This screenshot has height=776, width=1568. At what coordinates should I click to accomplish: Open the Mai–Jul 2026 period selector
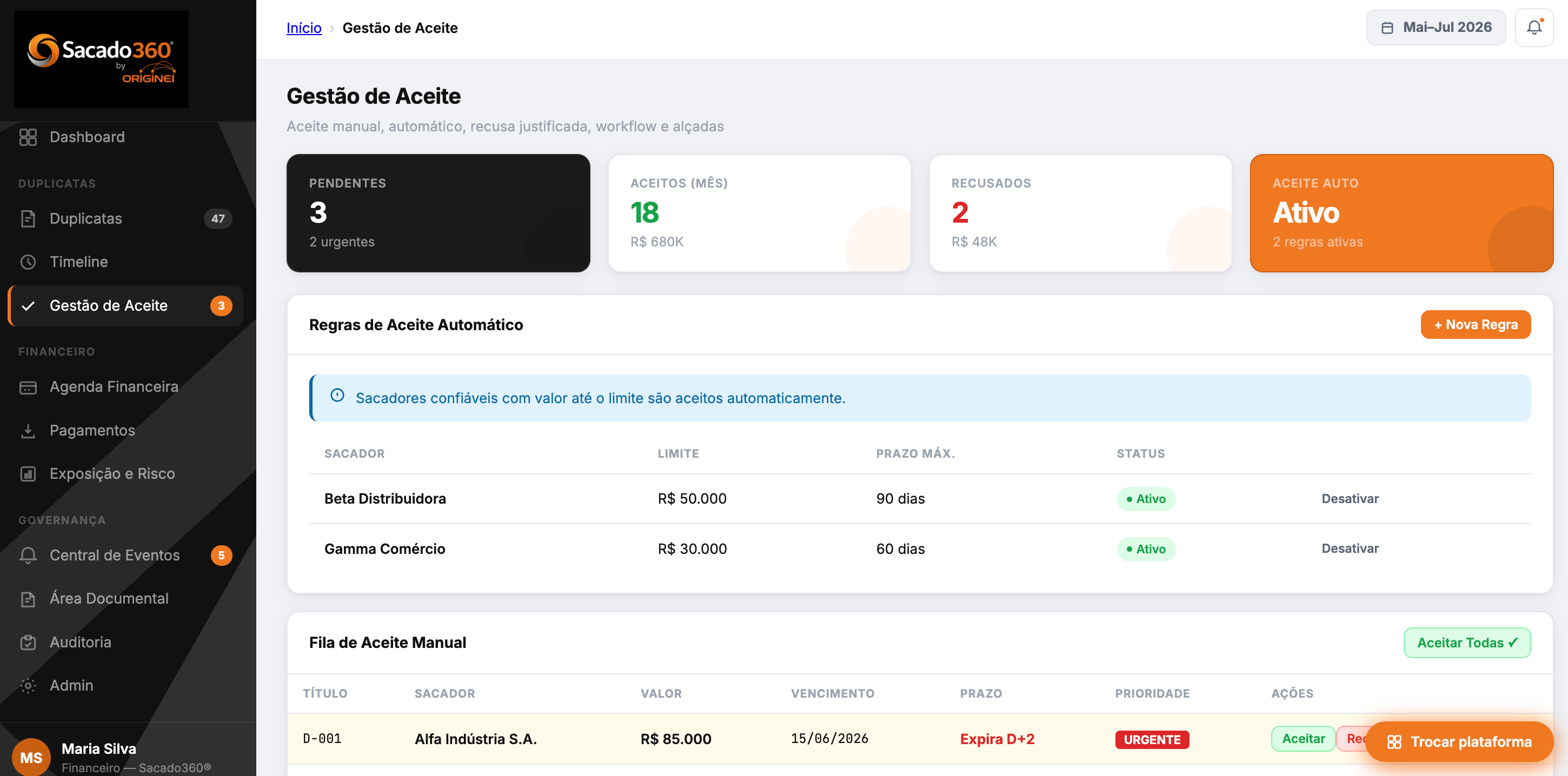click(1436, 28)
